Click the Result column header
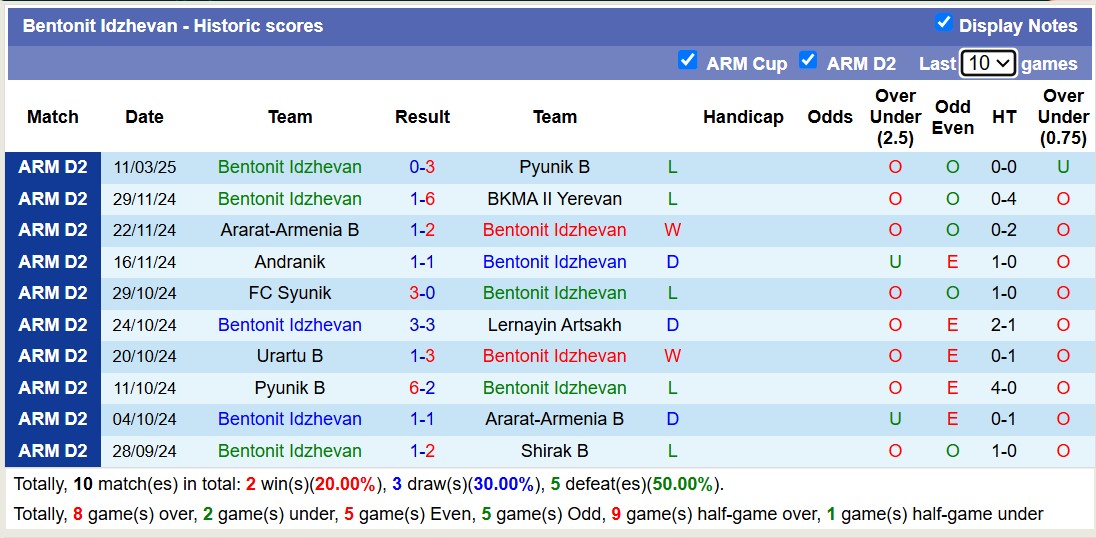Image resolution: width=1096 pixels, height=538 pixels. [x=422, y=117]
